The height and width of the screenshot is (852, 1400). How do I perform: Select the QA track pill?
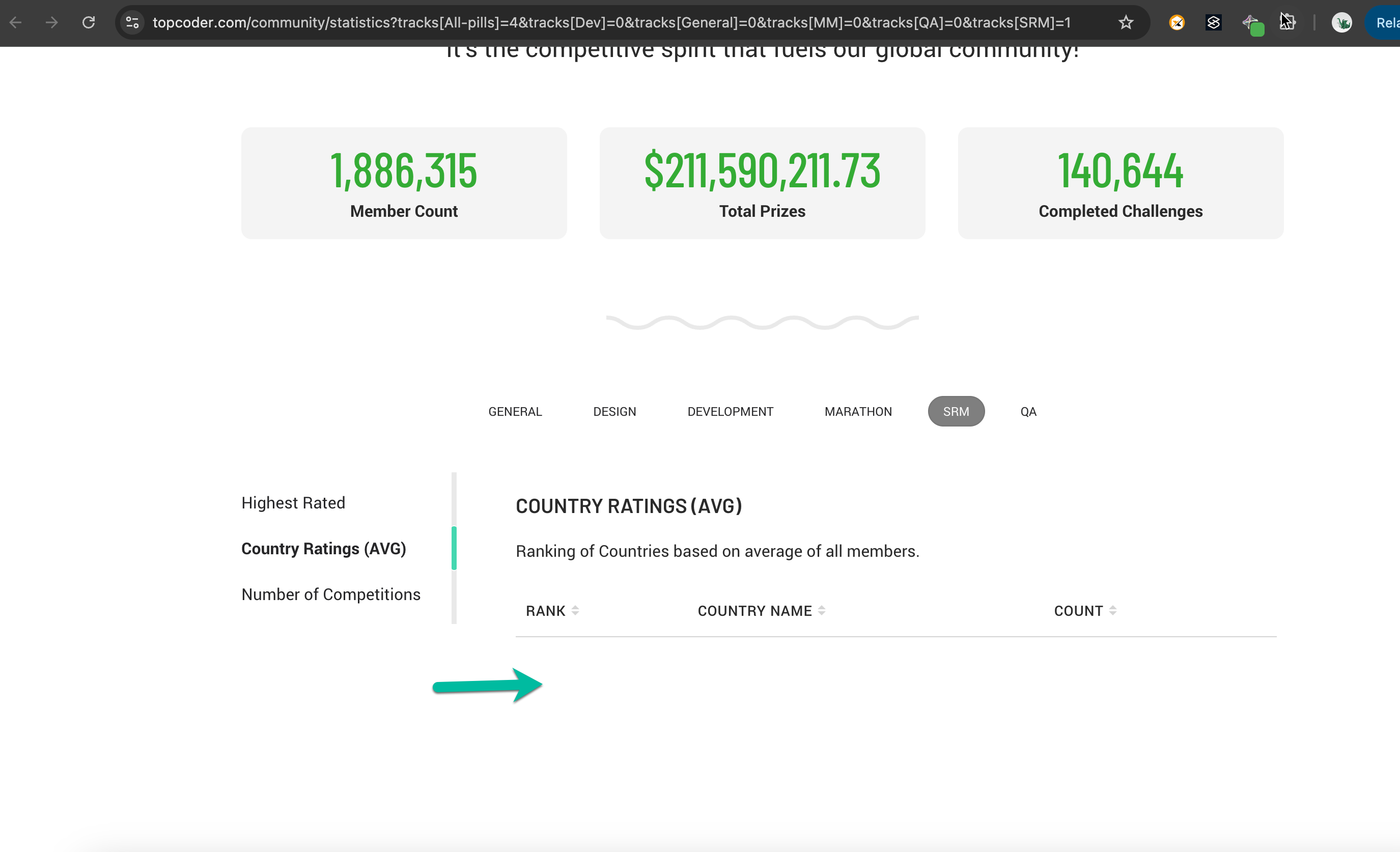[1028, 411]
